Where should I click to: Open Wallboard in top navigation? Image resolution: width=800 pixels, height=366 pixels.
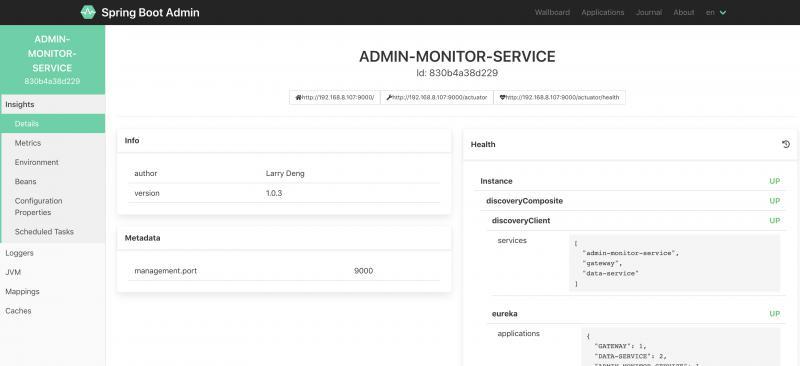(x=552, y=12)
